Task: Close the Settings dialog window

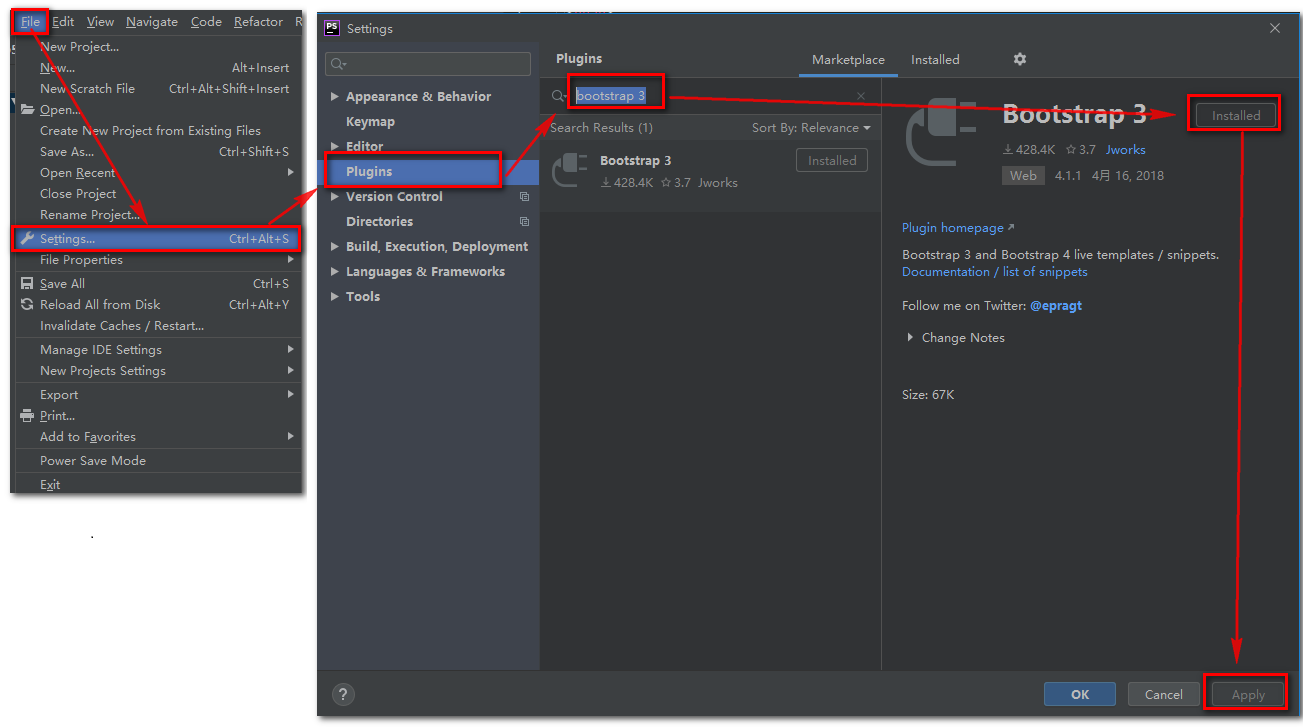Action: (x=1275, y=28)
